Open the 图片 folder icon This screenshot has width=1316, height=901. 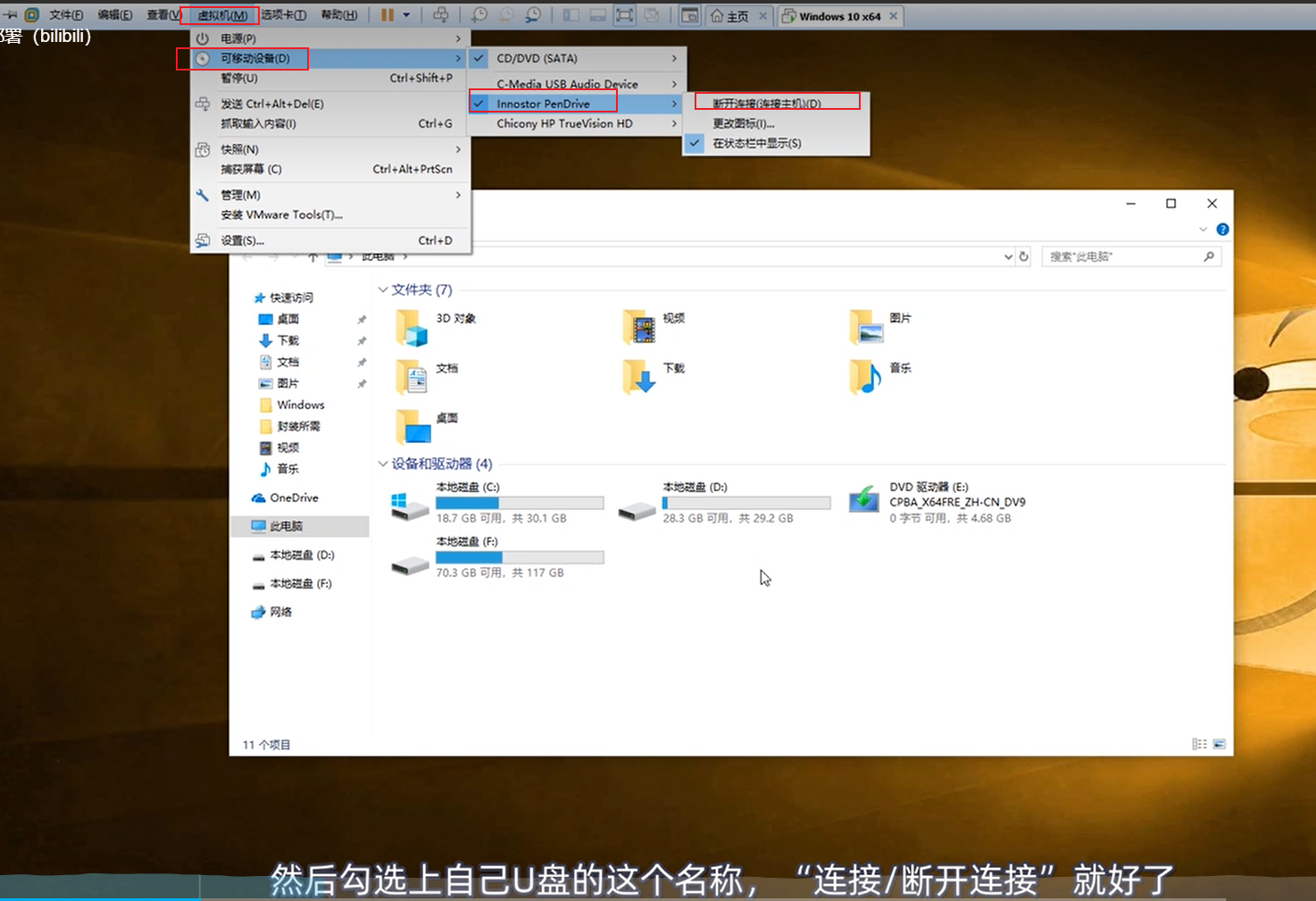coord(866,328)
